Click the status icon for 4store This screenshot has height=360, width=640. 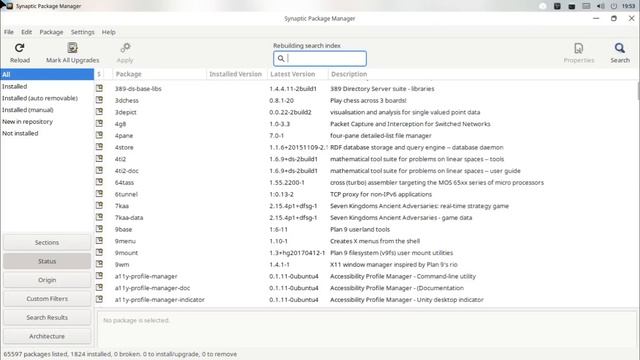(x=99, y=147)
